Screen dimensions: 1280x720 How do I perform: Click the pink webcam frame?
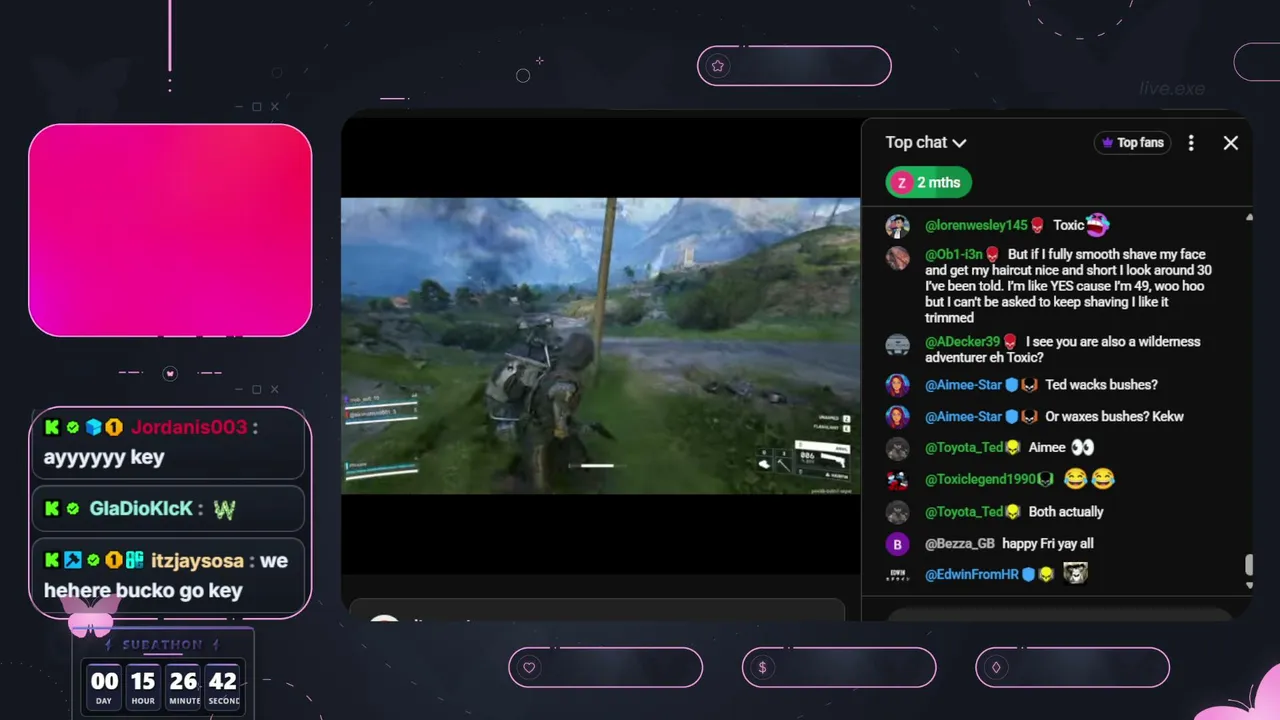[170, 230]
